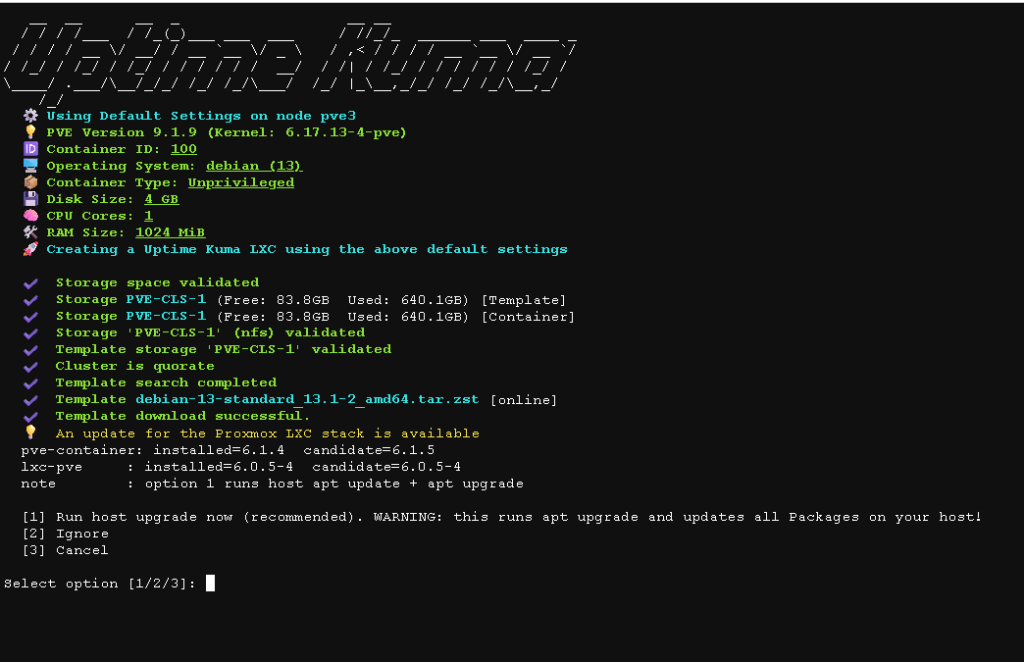Click the debian-13-standard template filename

click(307, 399)
